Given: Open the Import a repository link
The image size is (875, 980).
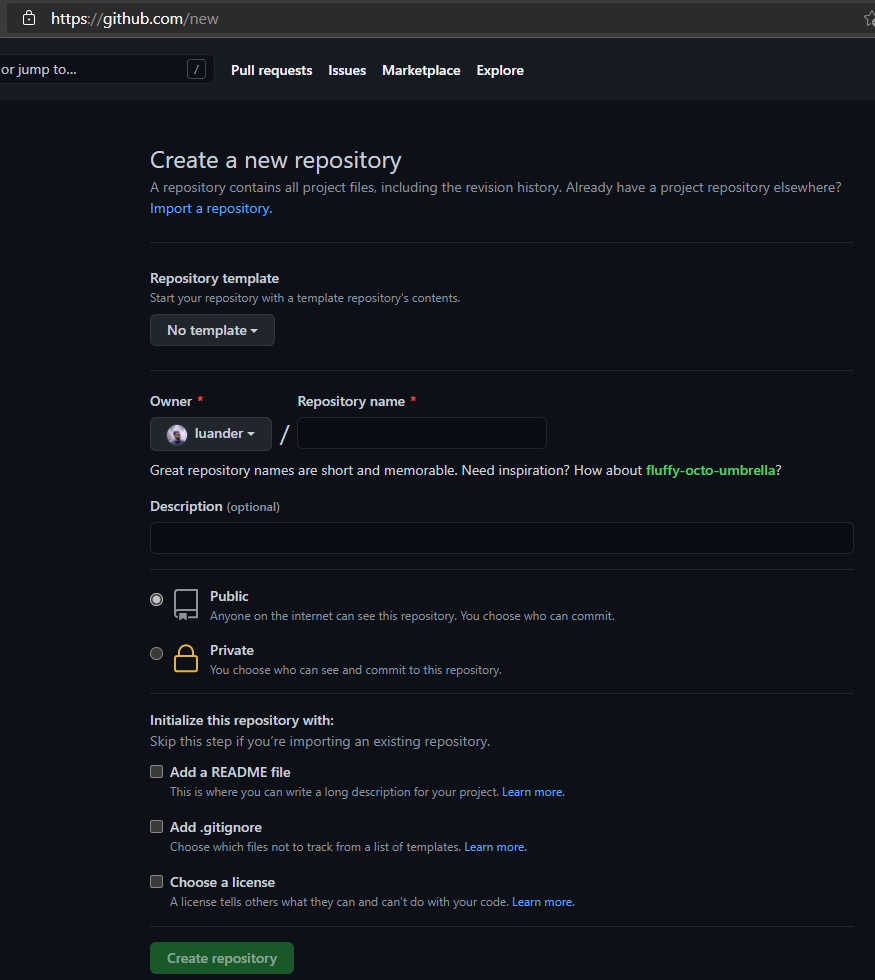Looking at the screenshot, I should coord(209,208).
